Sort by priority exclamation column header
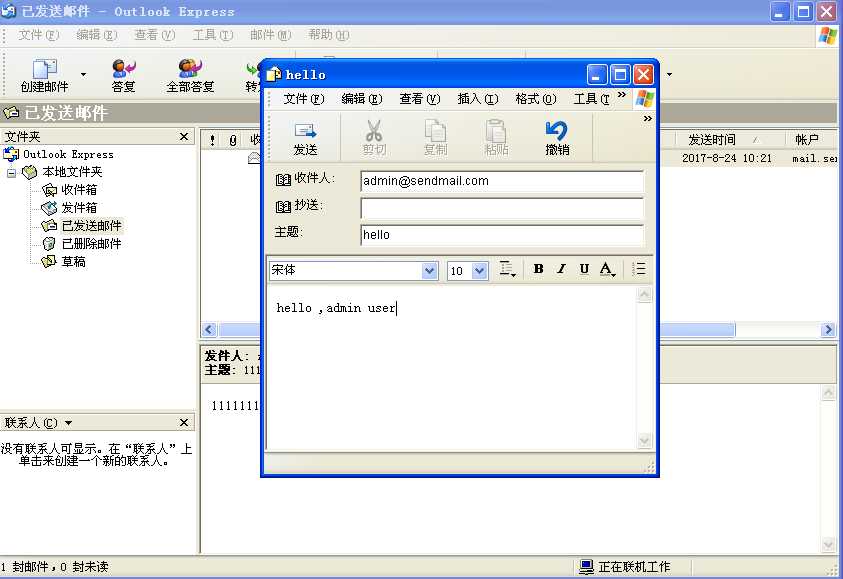Screen dimensions: 843x579 (x=213, y=140)
